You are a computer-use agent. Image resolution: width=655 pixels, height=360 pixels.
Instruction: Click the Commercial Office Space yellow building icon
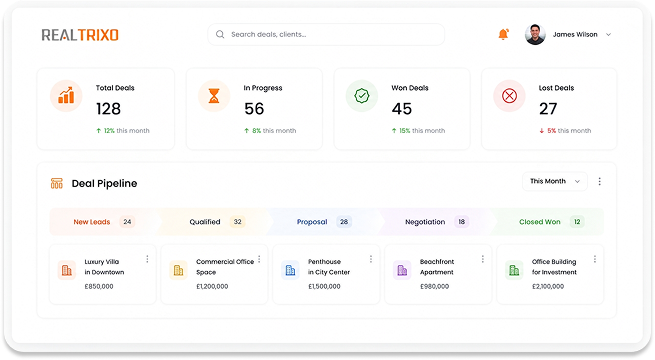[x=178, y=270]
